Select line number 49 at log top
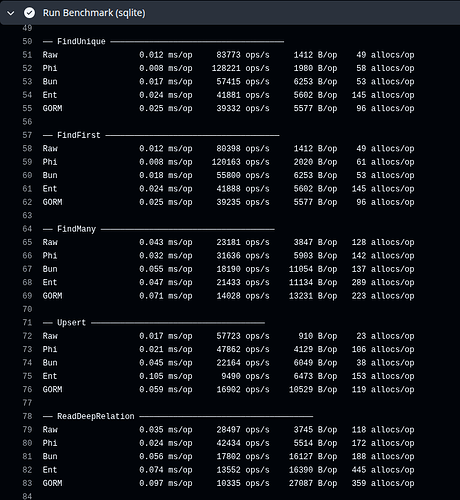 (x=27, y=28)
